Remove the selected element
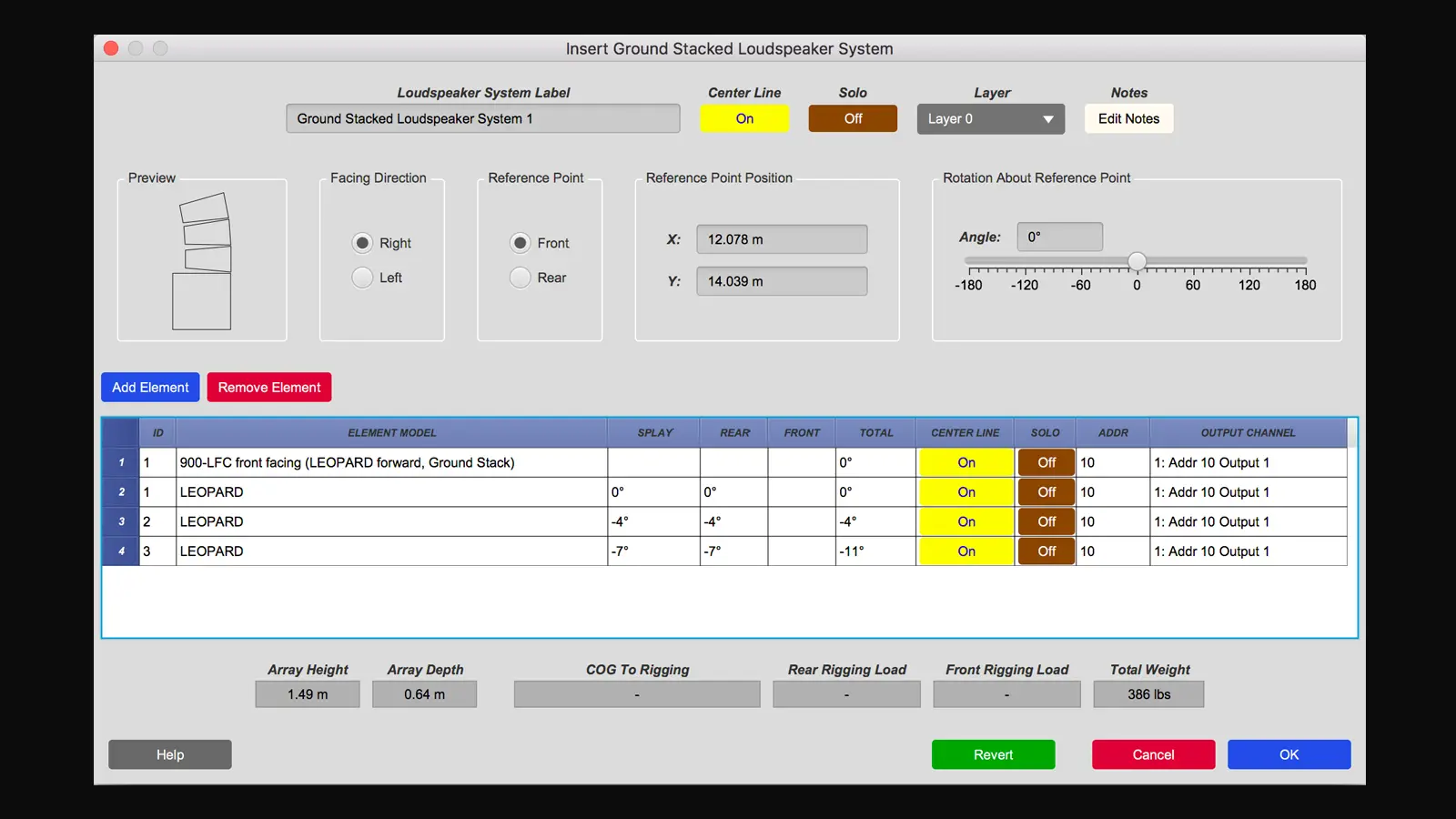The width and height of the screenshot is (1456, 819). pyautogui.click(x=268, y=387)
